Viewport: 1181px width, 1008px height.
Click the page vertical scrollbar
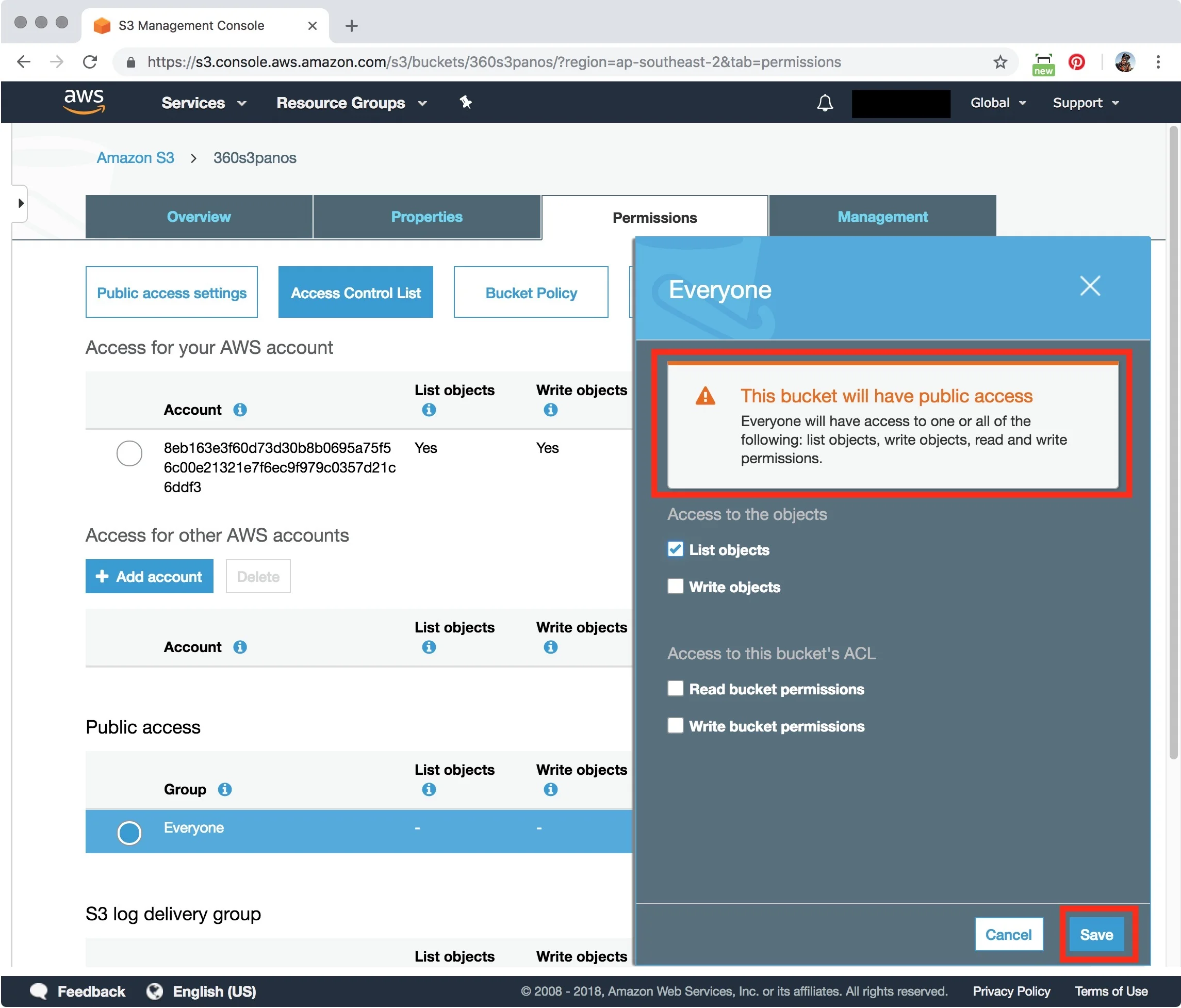pyautogui.click(x=1173, y=443)
